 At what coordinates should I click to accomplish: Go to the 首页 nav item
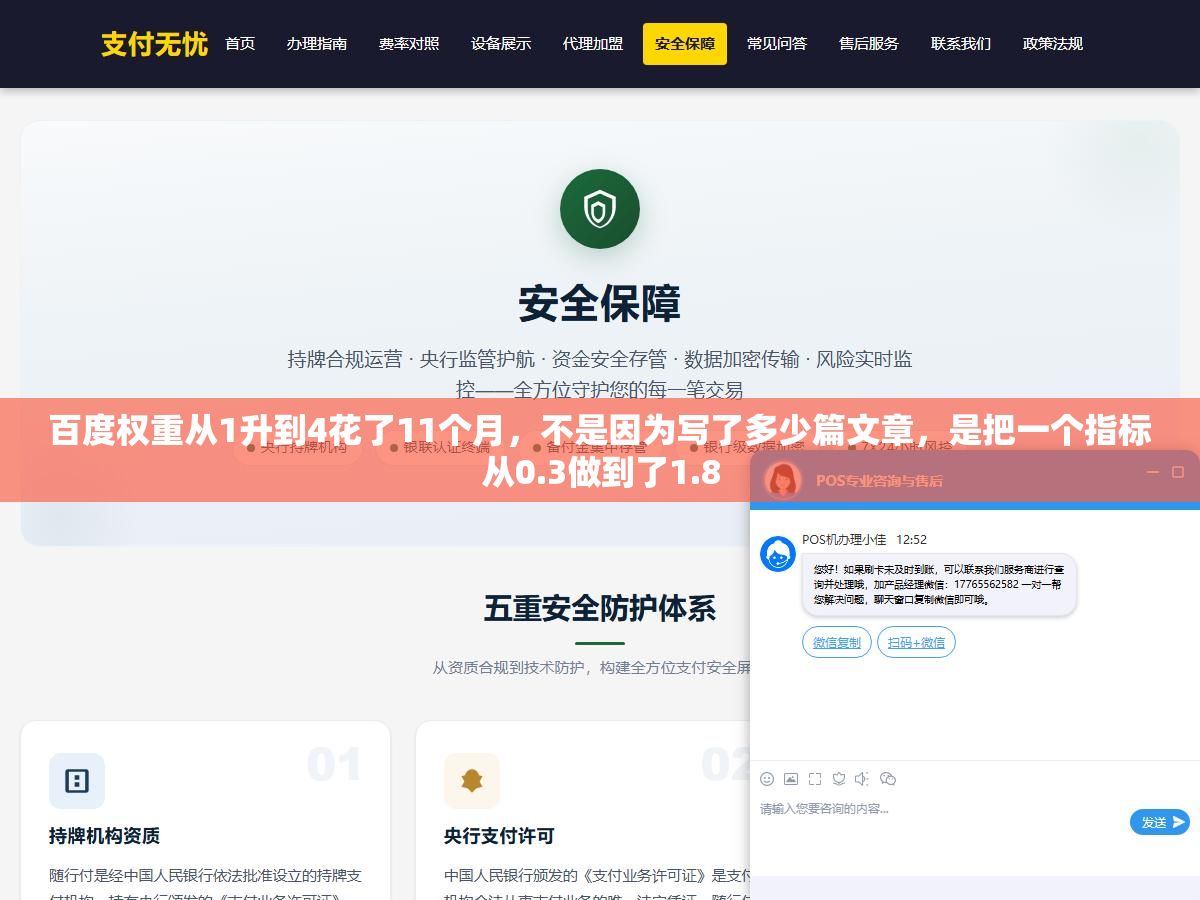pyautogui.click(x=240, y=44)
